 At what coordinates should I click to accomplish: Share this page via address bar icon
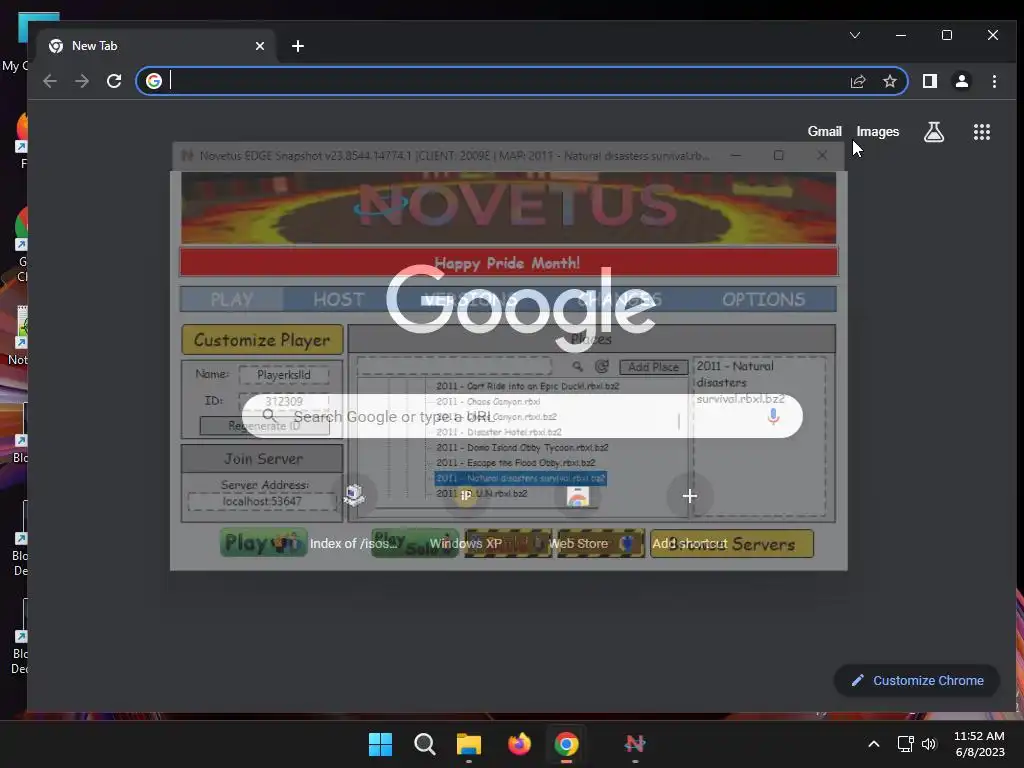pos(857,81)
